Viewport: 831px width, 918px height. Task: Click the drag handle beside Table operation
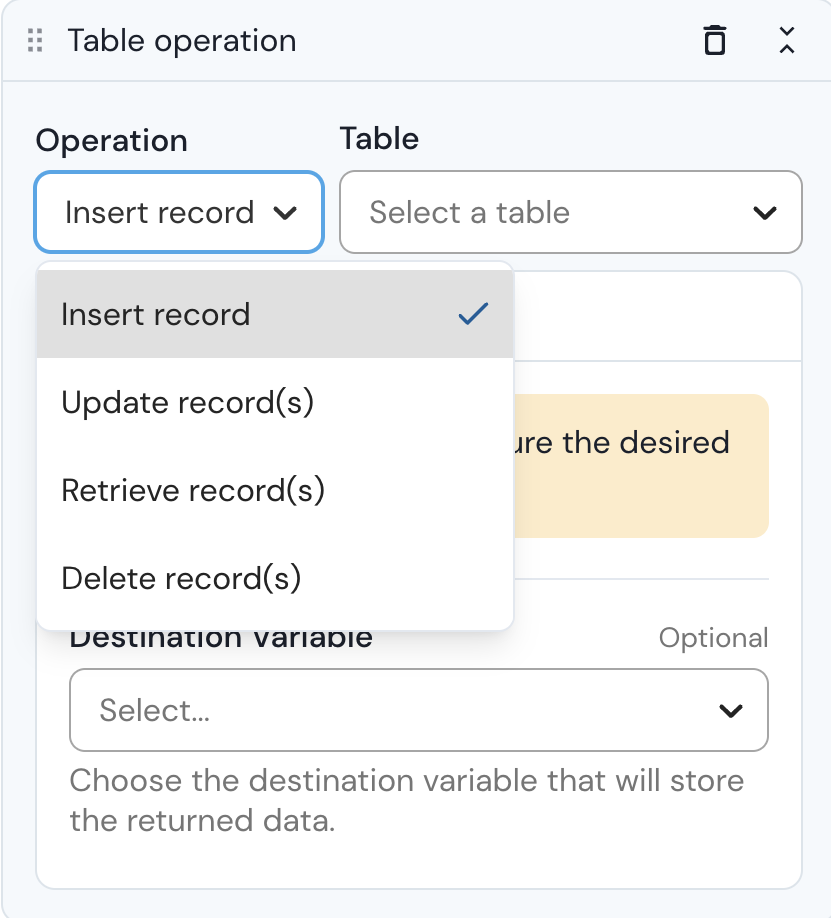36,41
